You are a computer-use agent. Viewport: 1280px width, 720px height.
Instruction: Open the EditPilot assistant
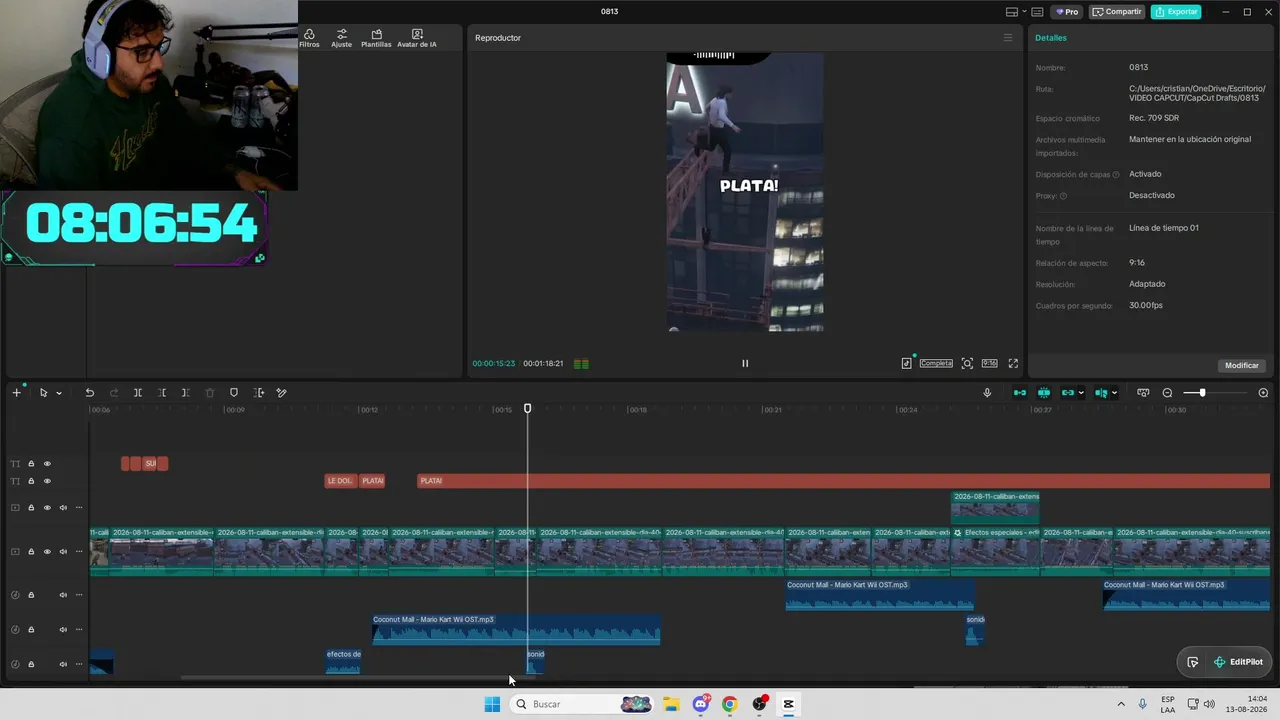(x=1238, y=662)
